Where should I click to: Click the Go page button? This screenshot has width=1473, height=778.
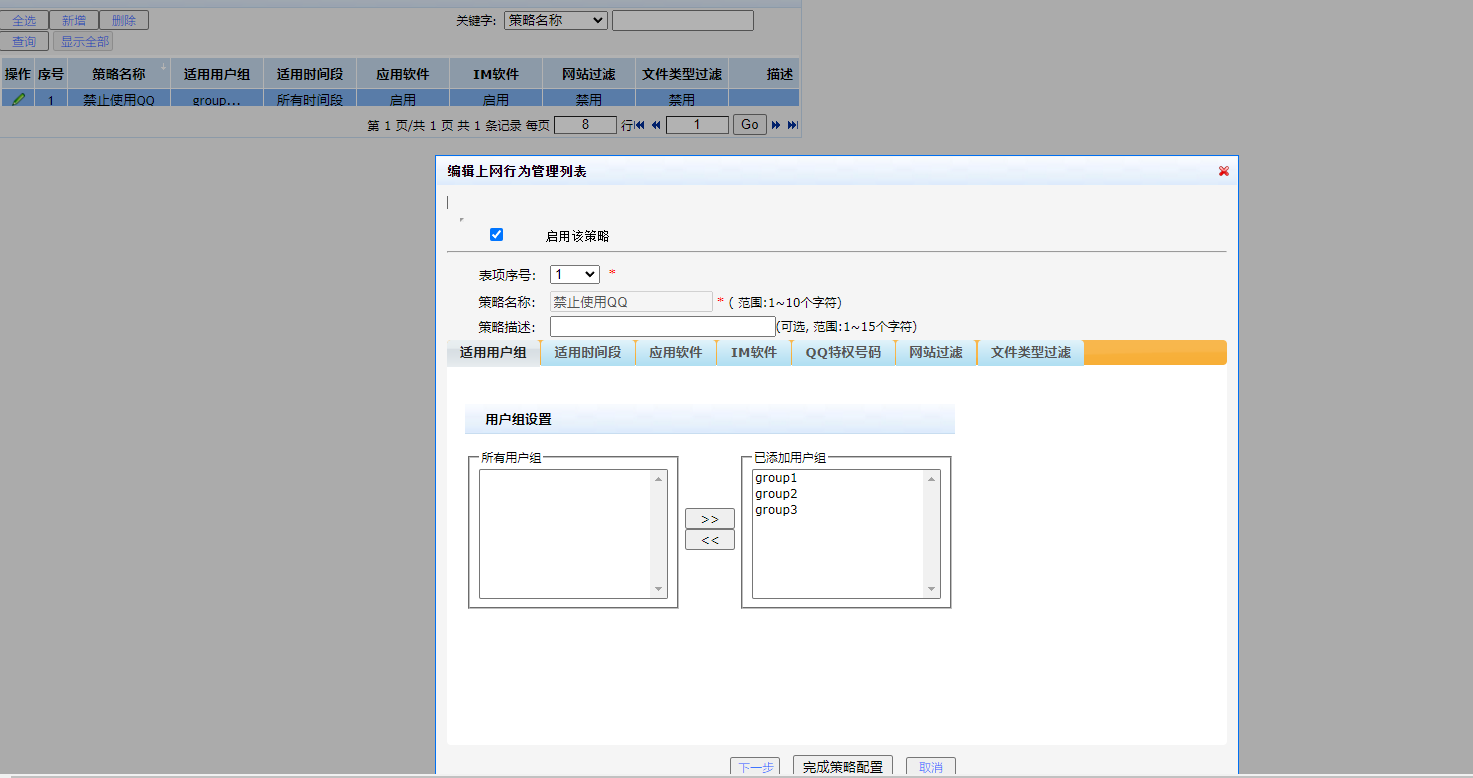click(x=749, y=125)
